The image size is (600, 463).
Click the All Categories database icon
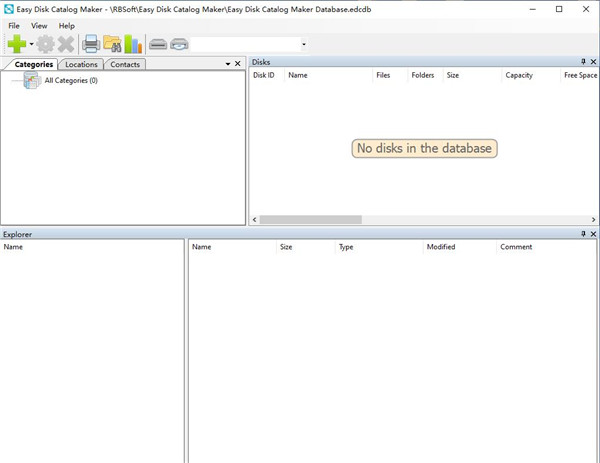[x=32, y=80]
